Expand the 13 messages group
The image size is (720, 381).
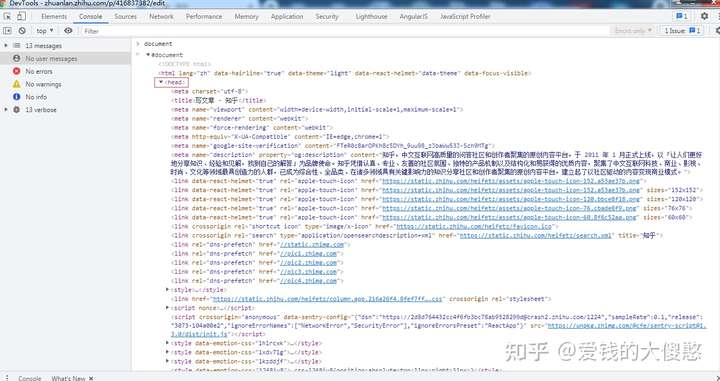pos(6,45)
